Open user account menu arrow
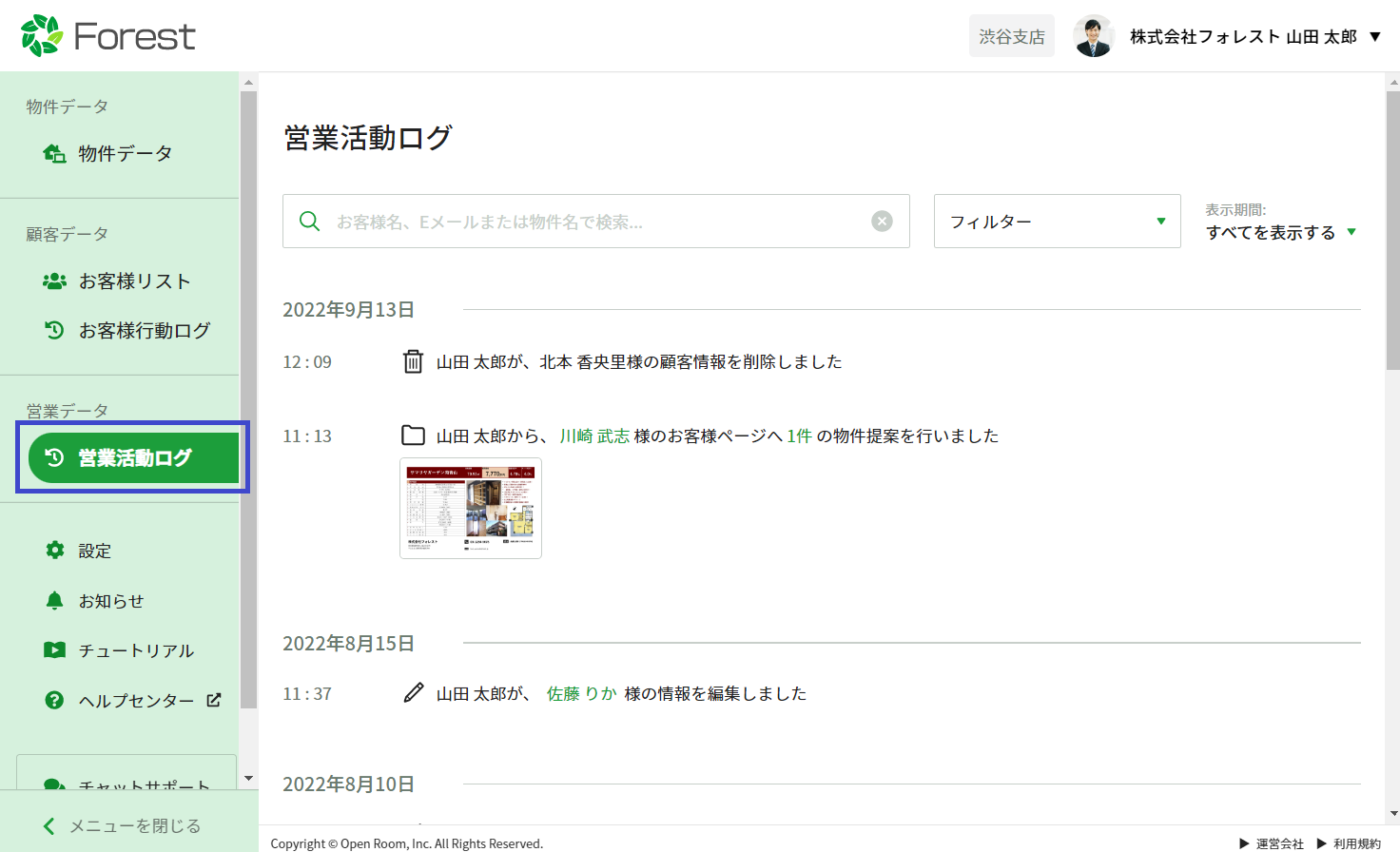This screenshot has height=852, width=1400. pyautogui.click(x=1374, y=37)
